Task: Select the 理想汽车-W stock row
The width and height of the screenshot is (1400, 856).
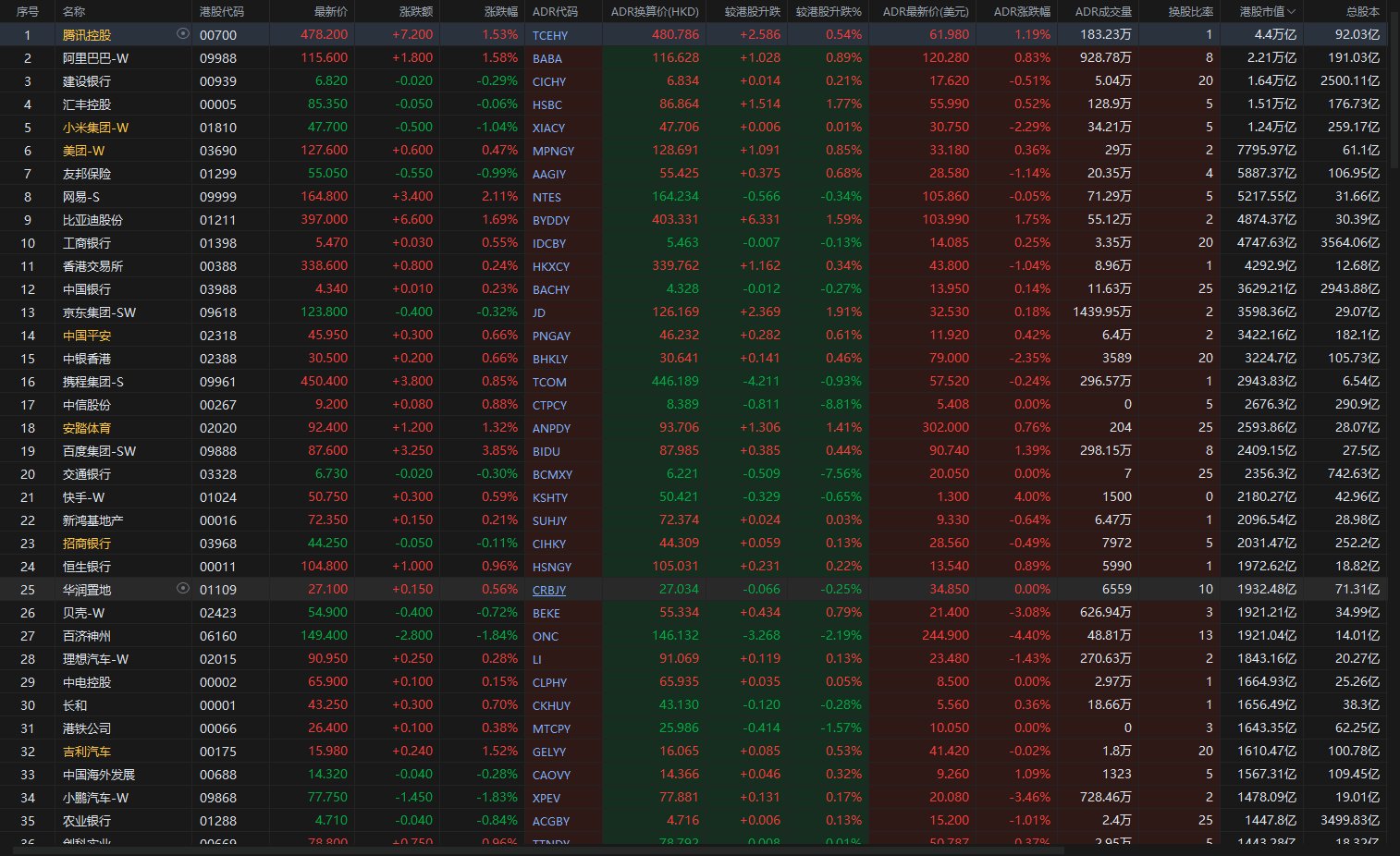Action: (694, 658)
